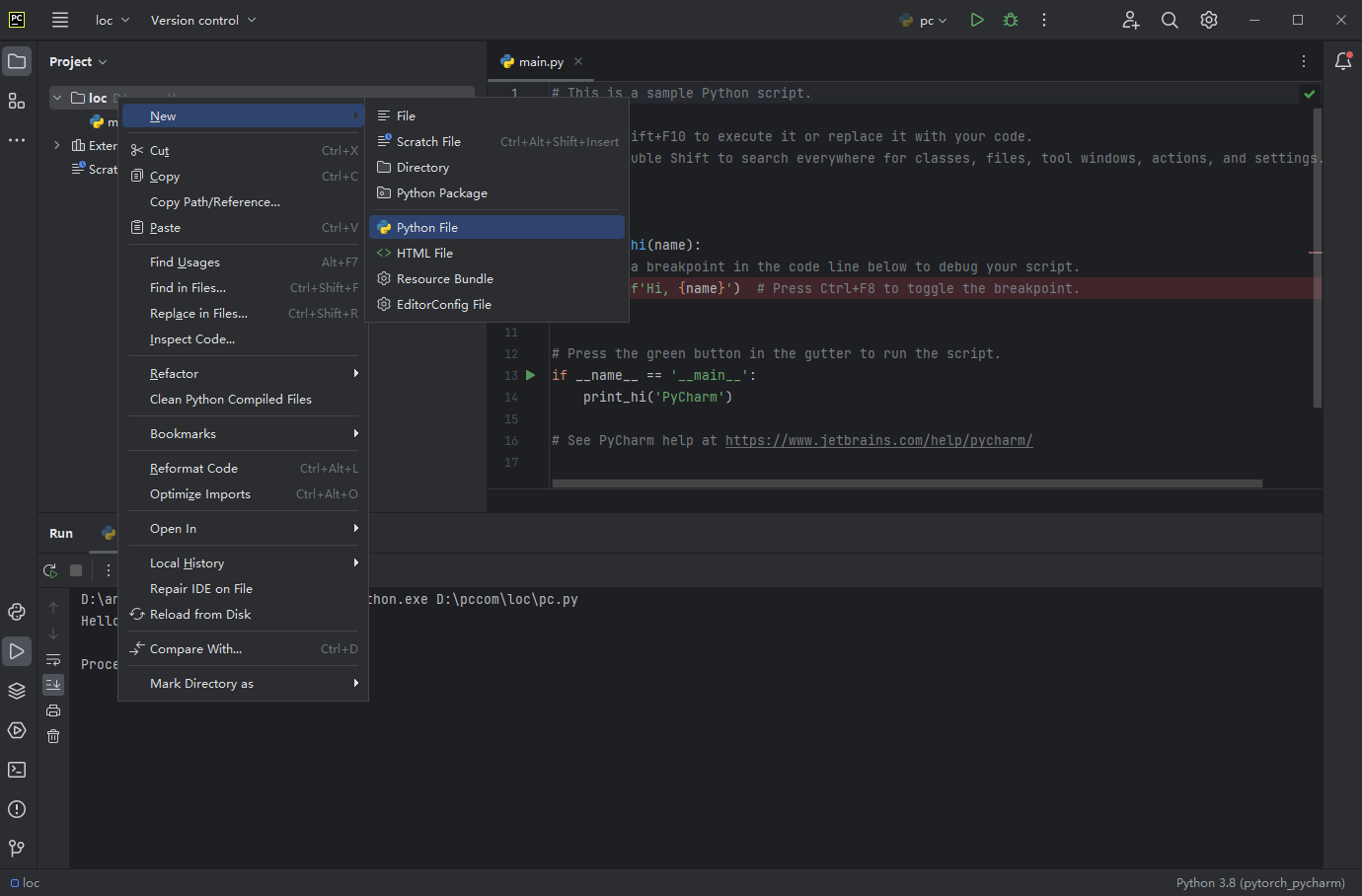Toggle Project tool window folder icon
This screenshot has height=896, width=1362.
click(17, 61)
